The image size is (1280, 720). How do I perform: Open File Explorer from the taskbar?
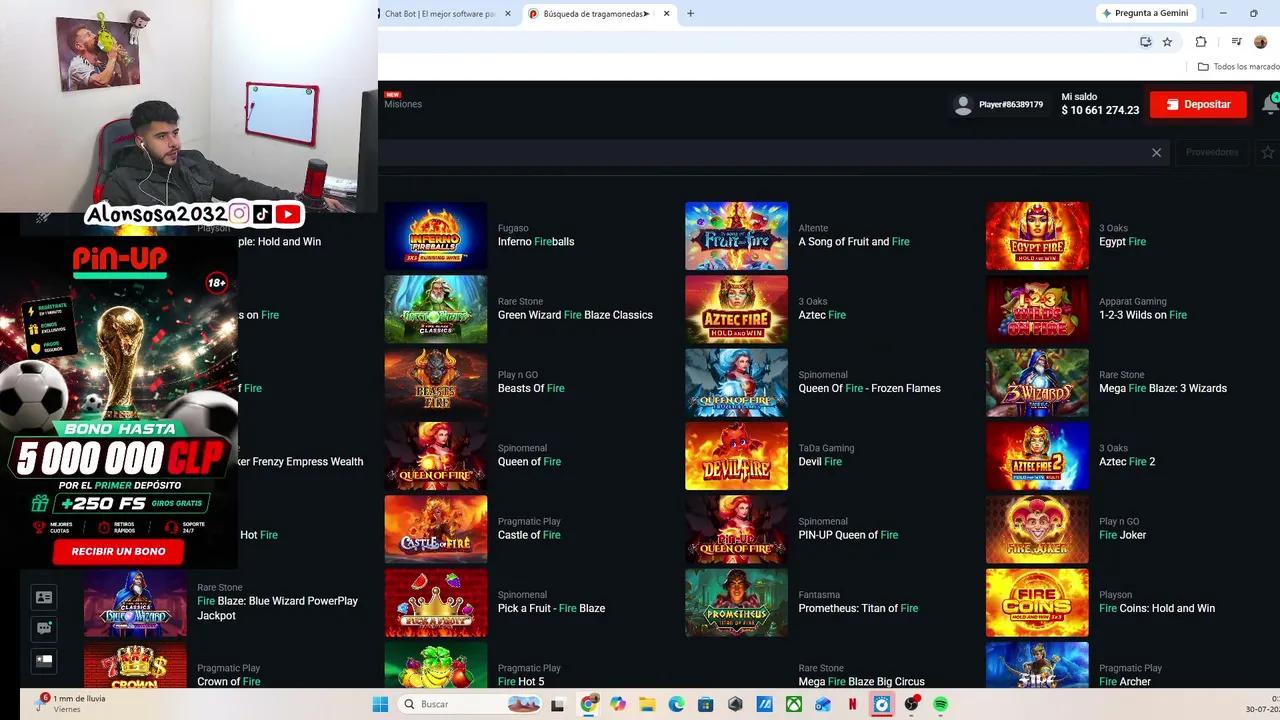[647, 704]
